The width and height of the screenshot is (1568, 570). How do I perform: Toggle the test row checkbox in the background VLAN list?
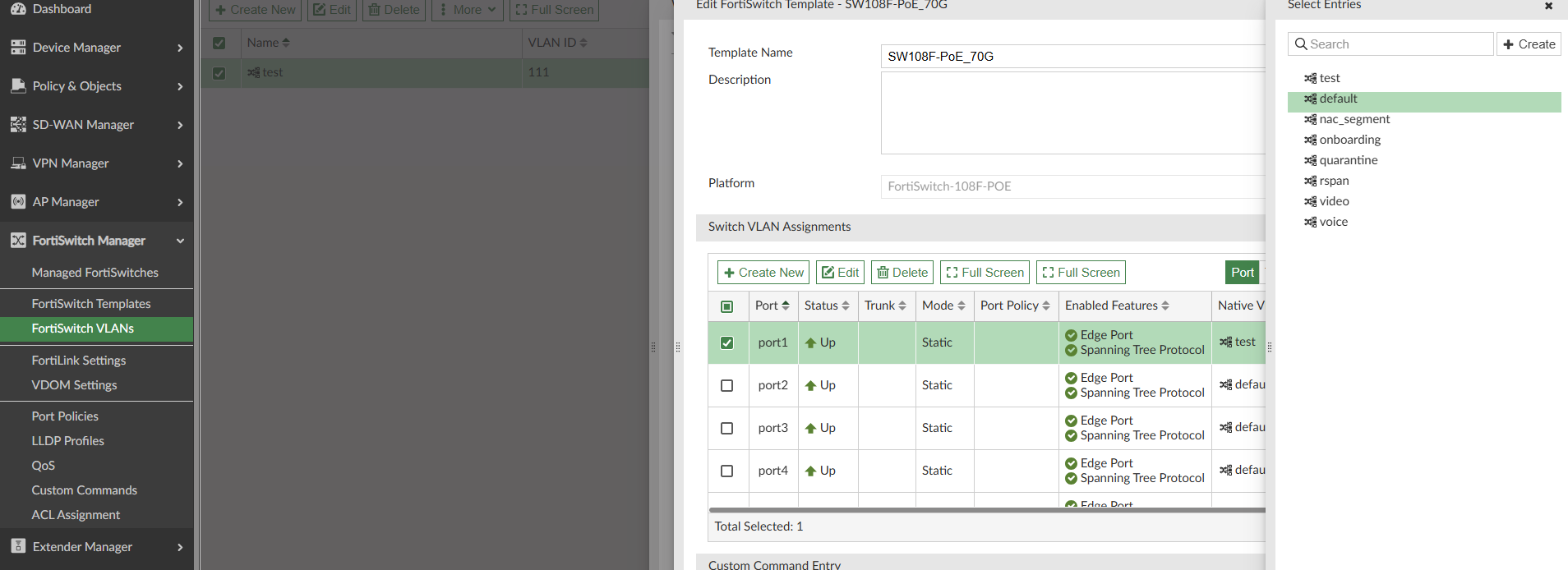point(219,73)
